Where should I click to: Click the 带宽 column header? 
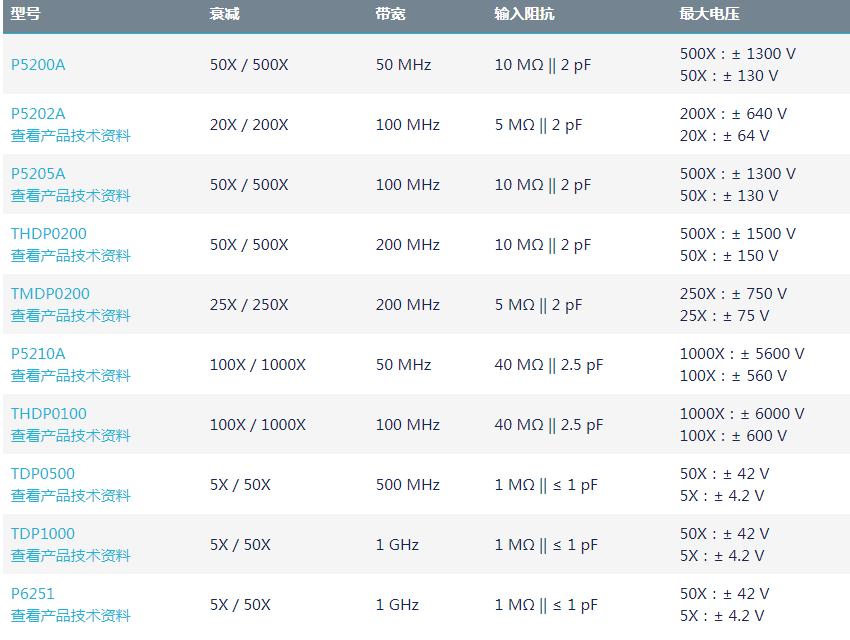390,14
